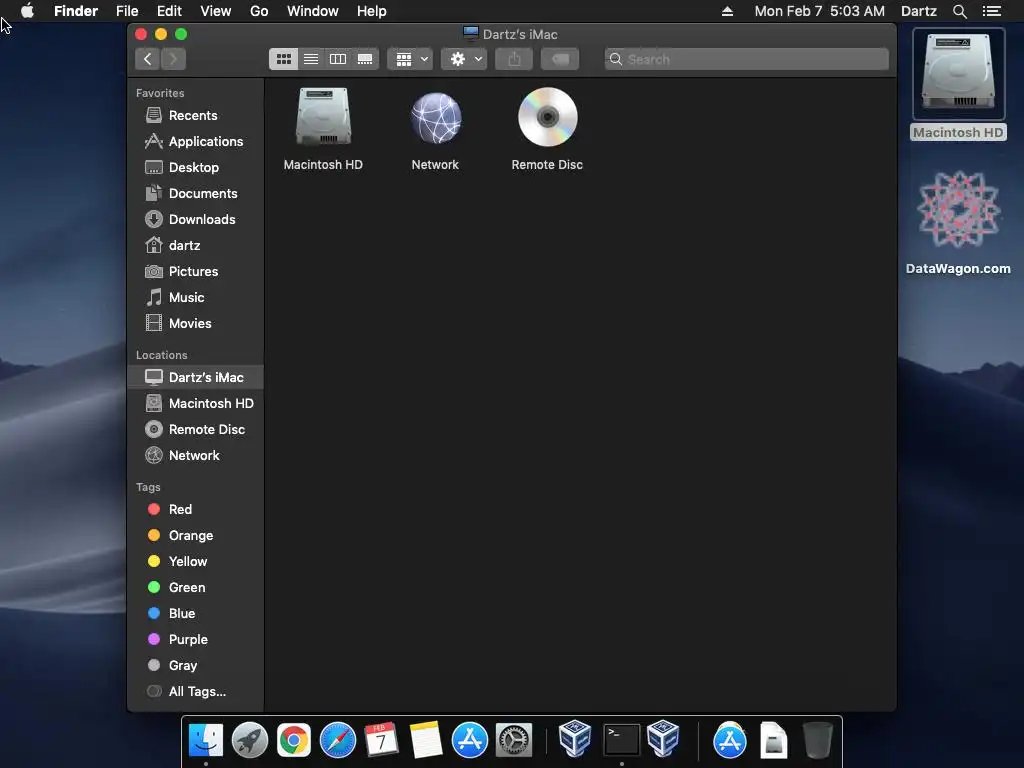Open the View menu

216,11
